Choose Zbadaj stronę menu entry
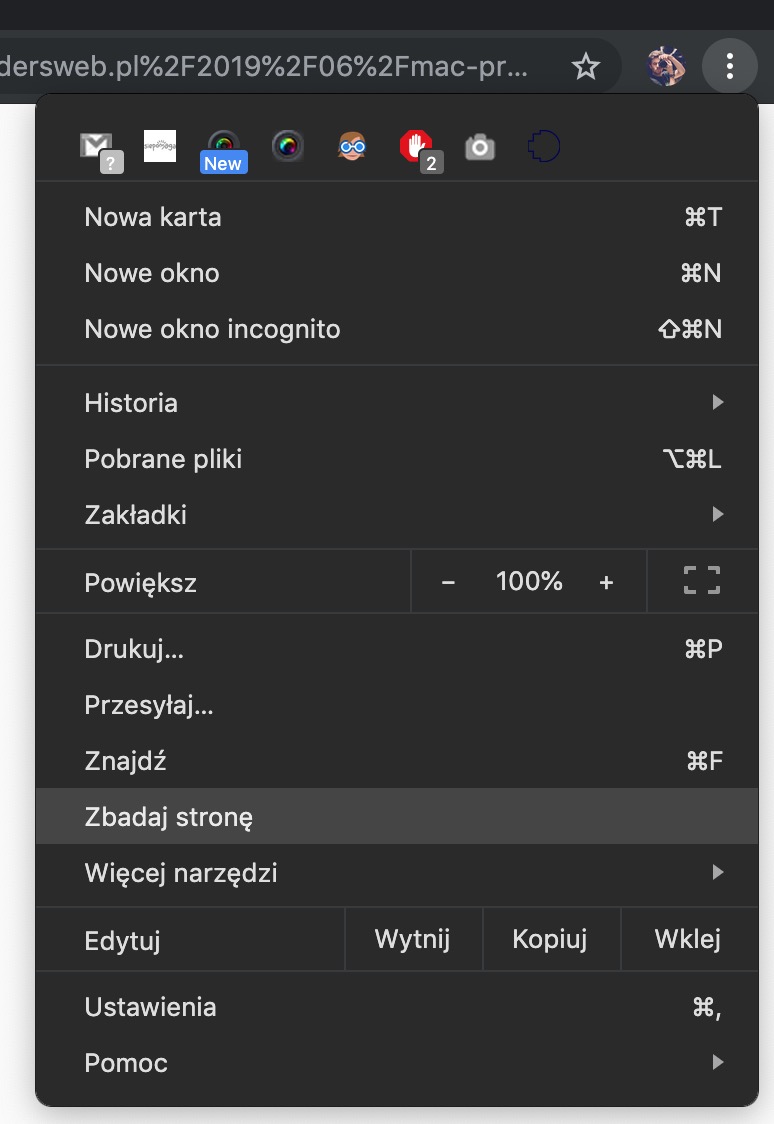Image resolution: width=774 pixels, height=1124 pixels. click(396, 816)
